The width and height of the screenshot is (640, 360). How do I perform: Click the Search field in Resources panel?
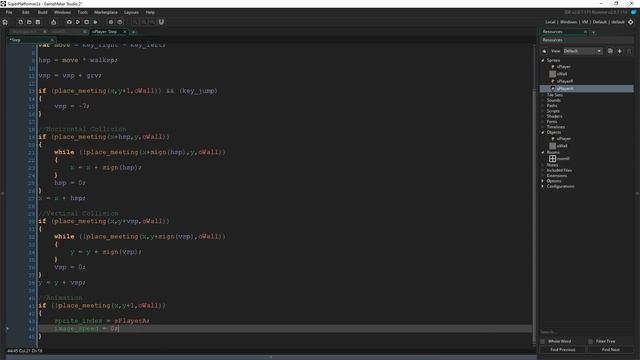click(586, 332)
